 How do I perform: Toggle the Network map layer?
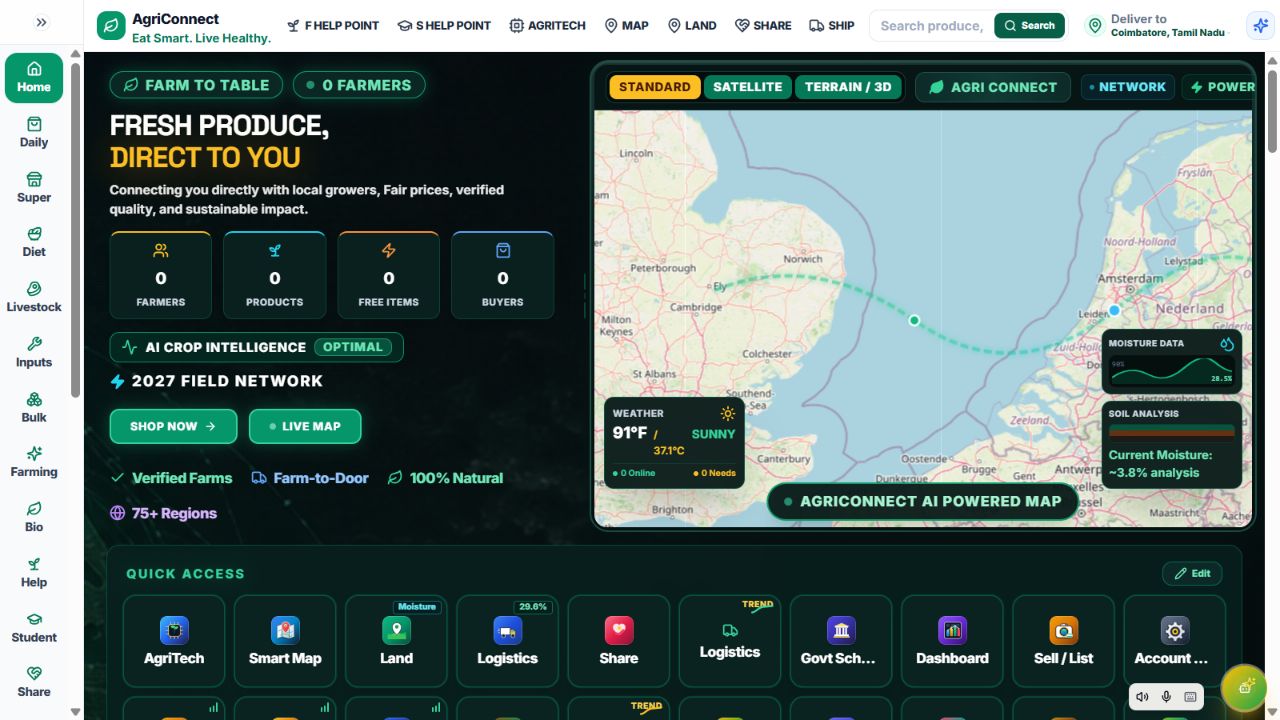click(1127, 87)
